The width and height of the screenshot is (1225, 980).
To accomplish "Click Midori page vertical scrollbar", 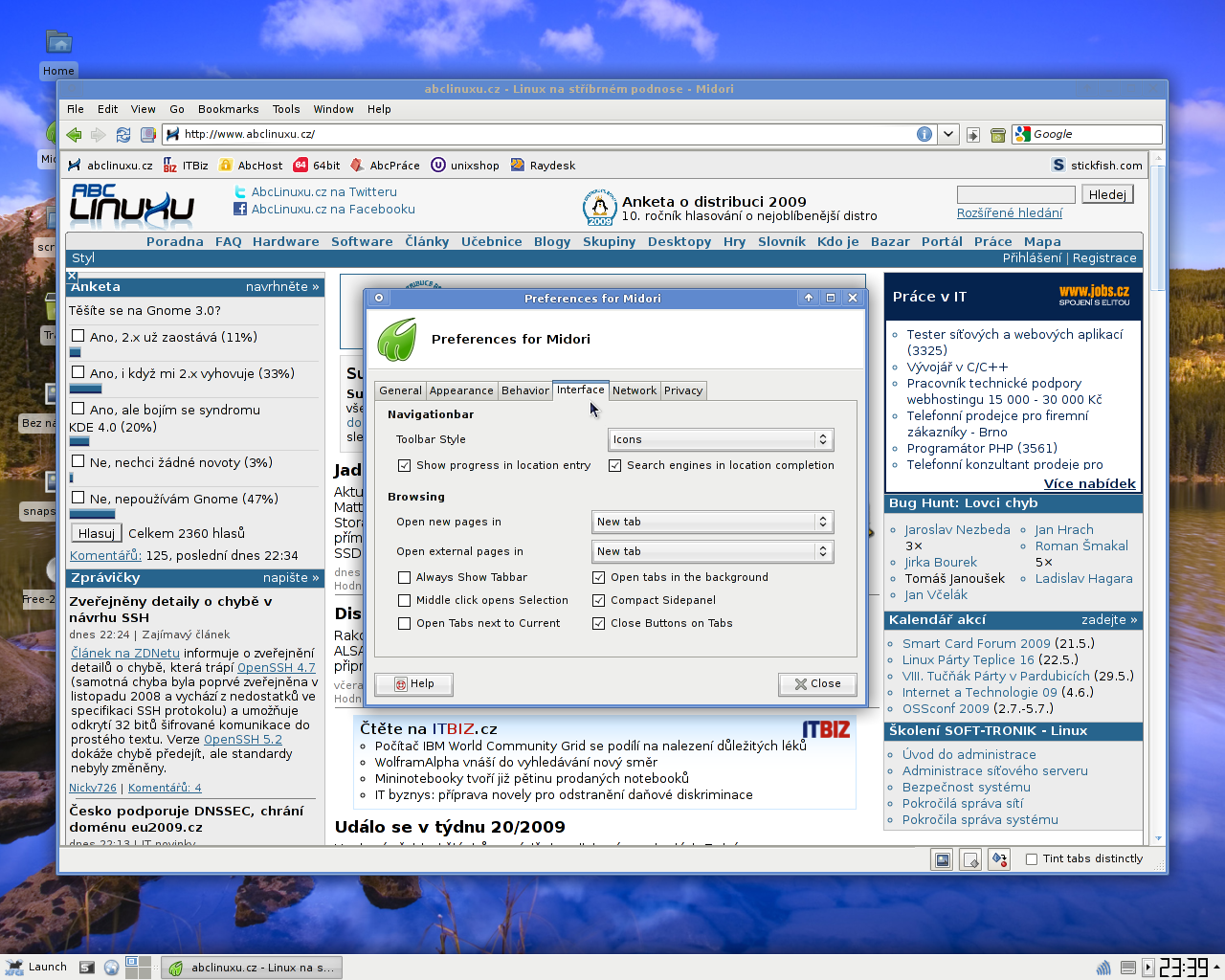I will 1159,498.
